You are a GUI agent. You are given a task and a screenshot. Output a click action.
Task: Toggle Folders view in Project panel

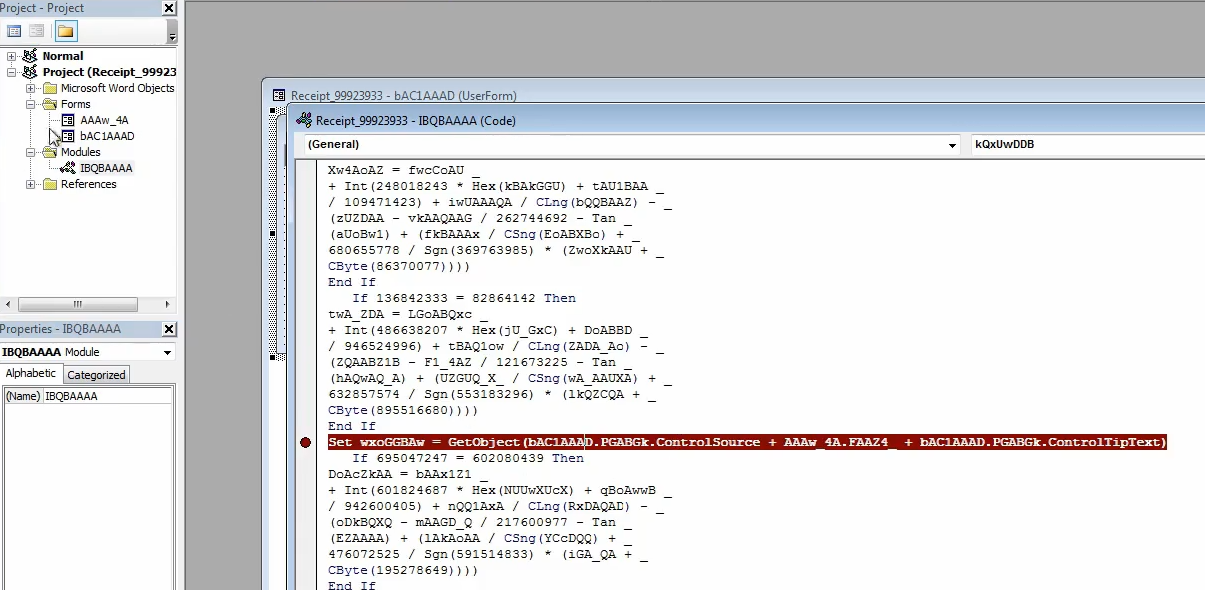(66, 31)
